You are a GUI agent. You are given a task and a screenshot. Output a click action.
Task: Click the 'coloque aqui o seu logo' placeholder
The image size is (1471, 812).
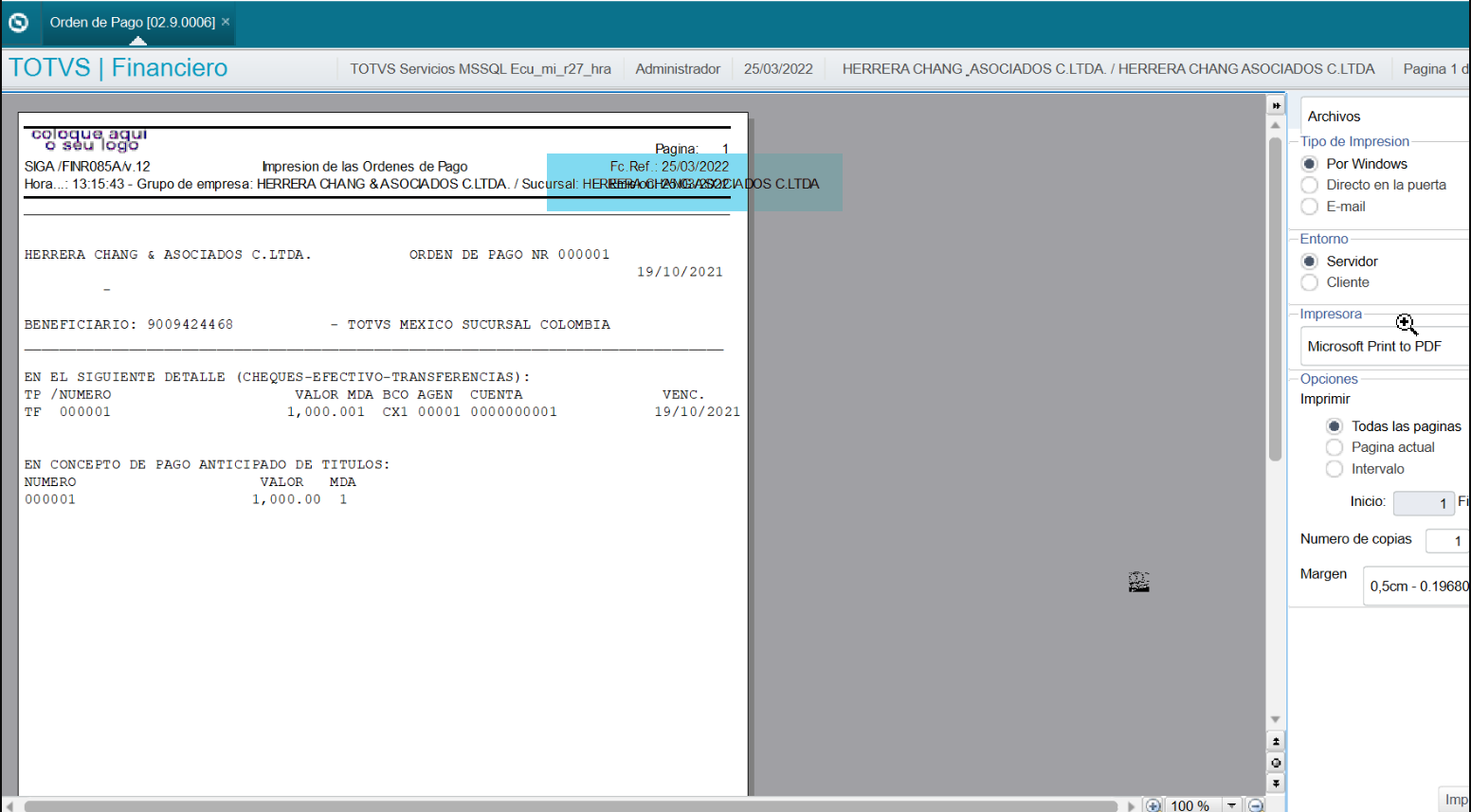click(x=89, y=139)
